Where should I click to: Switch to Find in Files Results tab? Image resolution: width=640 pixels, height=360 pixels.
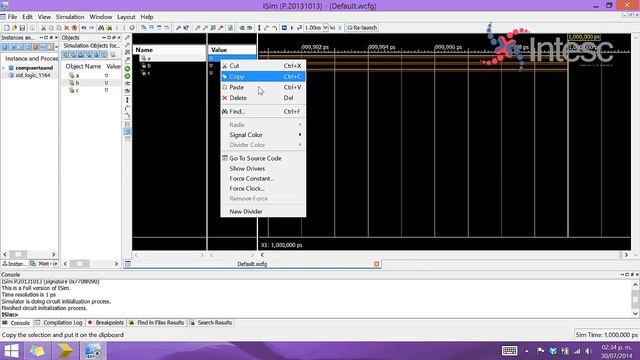(x=157, y=323)
